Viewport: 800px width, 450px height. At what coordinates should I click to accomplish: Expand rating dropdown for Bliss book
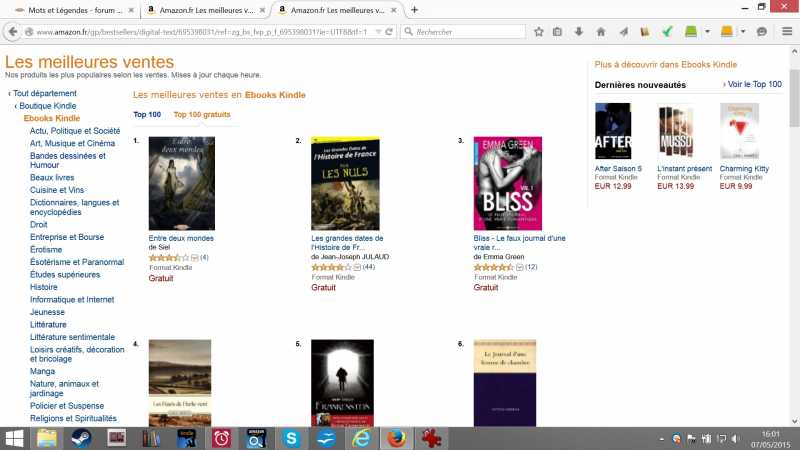519,267
